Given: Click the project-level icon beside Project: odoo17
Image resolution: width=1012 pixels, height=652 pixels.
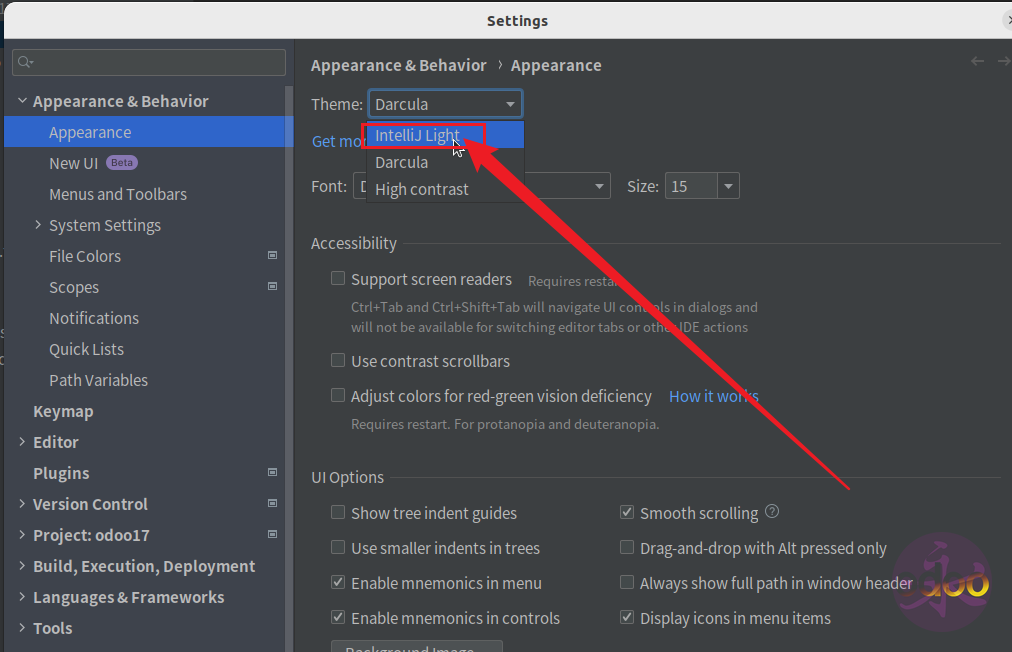Looking at the screenshot, I should (x=272, y=535).
